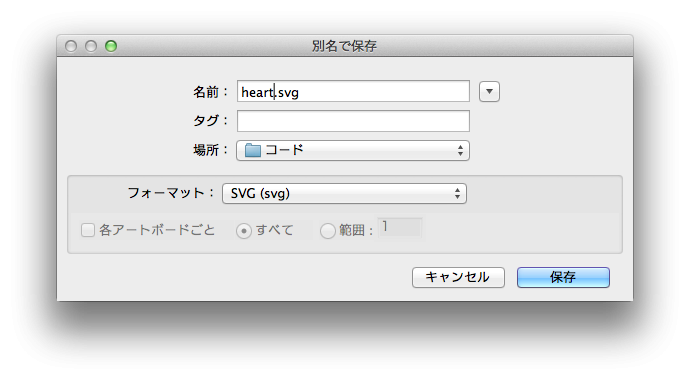Select the 範囲 radio button
690x380 pixels.
pos(327,230)
